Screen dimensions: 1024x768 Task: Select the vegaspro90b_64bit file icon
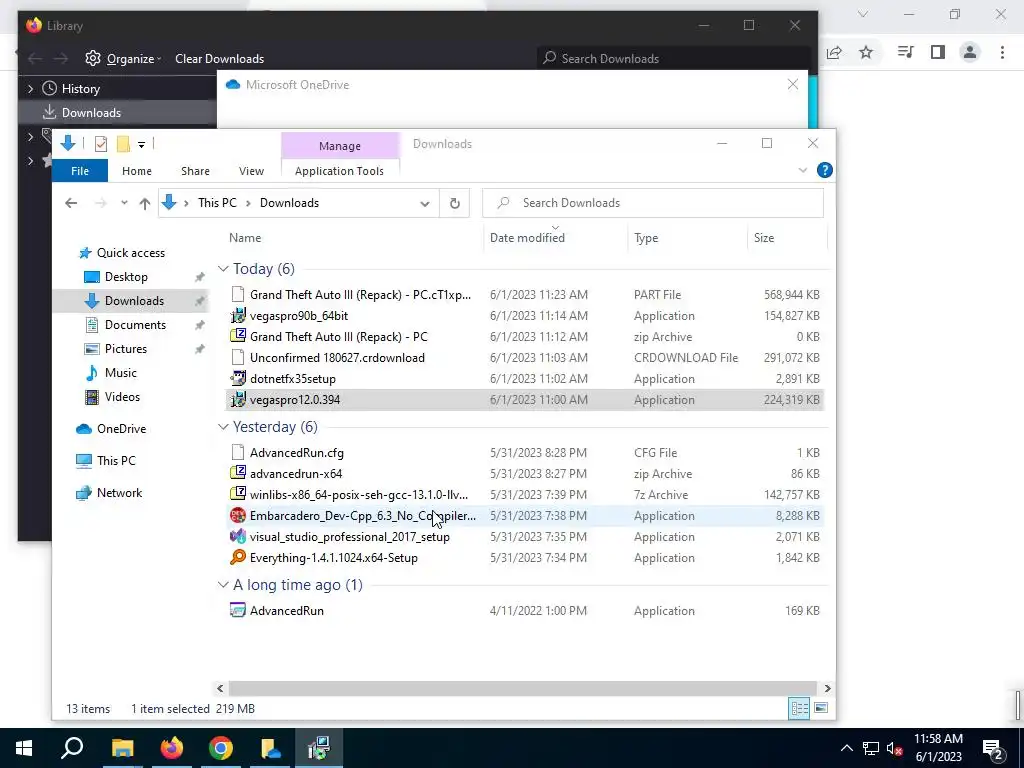(x=238, y=316)
